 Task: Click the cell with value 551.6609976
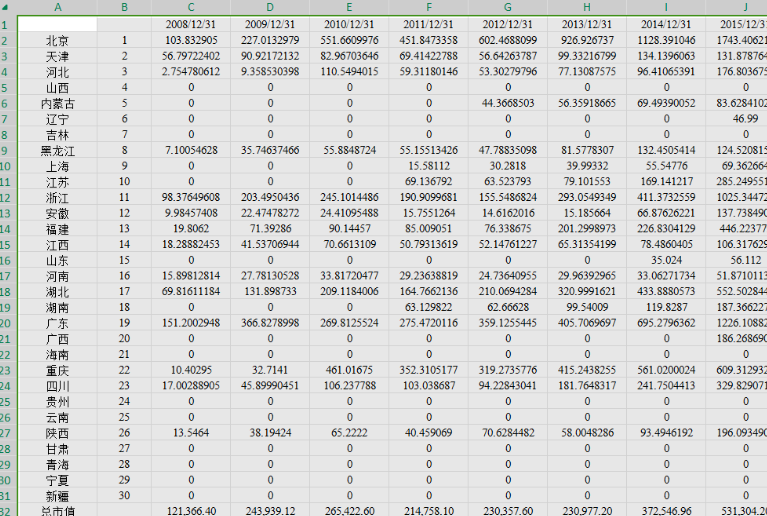349,41
